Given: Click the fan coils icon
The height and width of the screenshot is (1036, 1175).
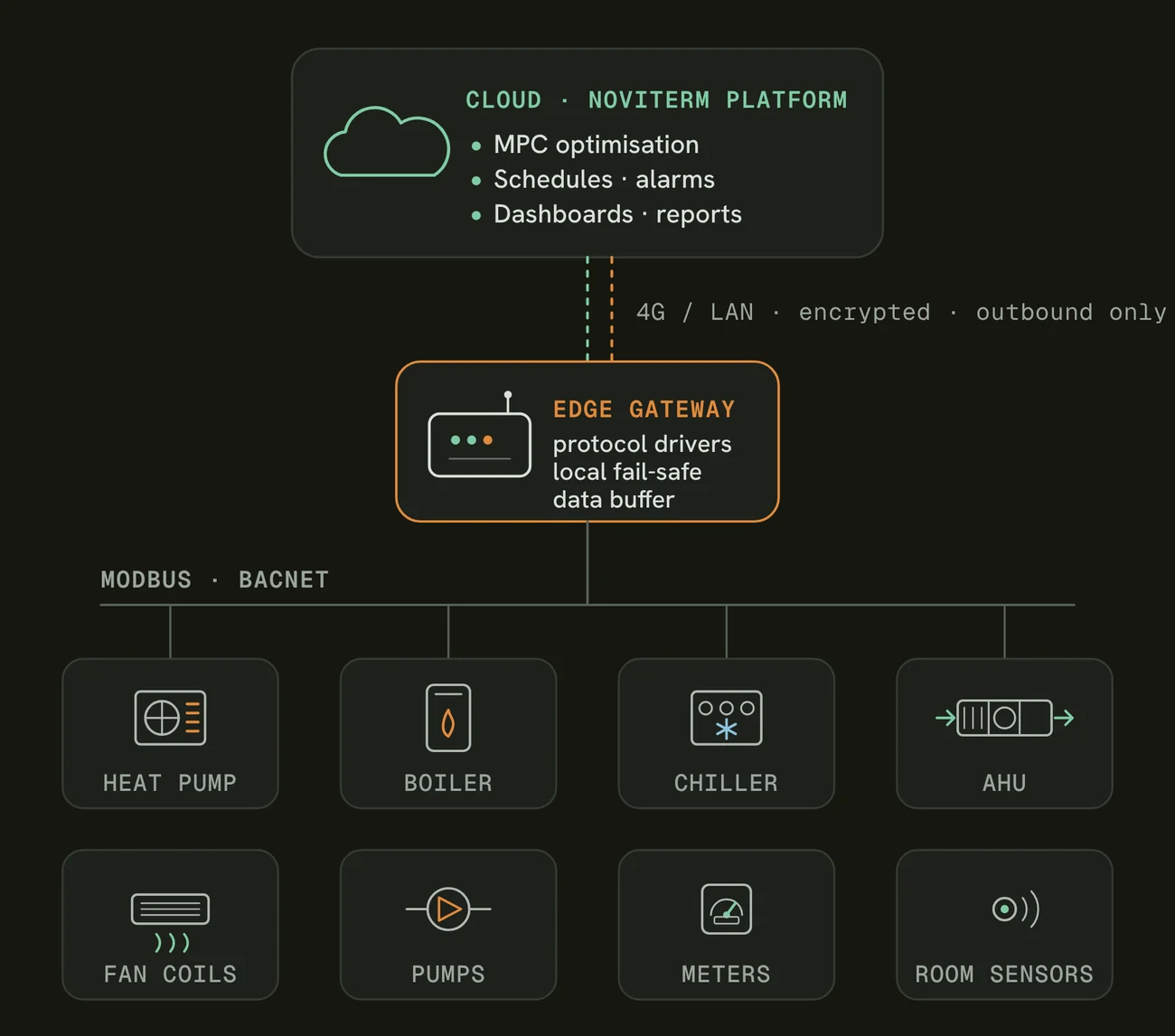Looking at the screenshot, I should pyautogui.click(x=170, y=922).
